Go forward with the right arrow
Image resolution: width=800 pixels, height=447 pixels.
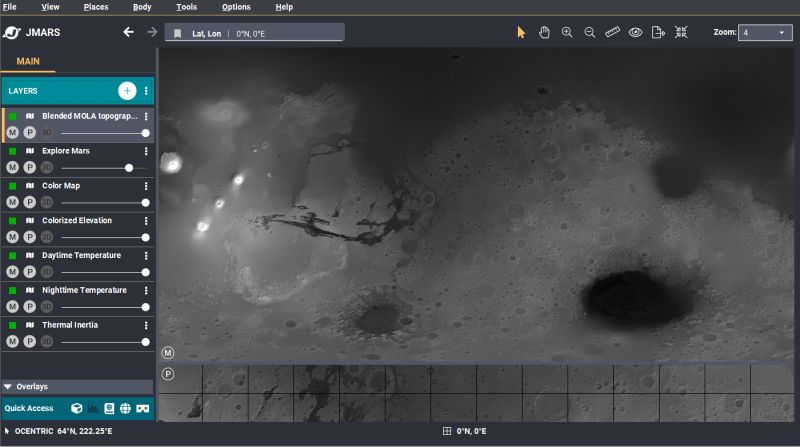[x=152, y=32]
